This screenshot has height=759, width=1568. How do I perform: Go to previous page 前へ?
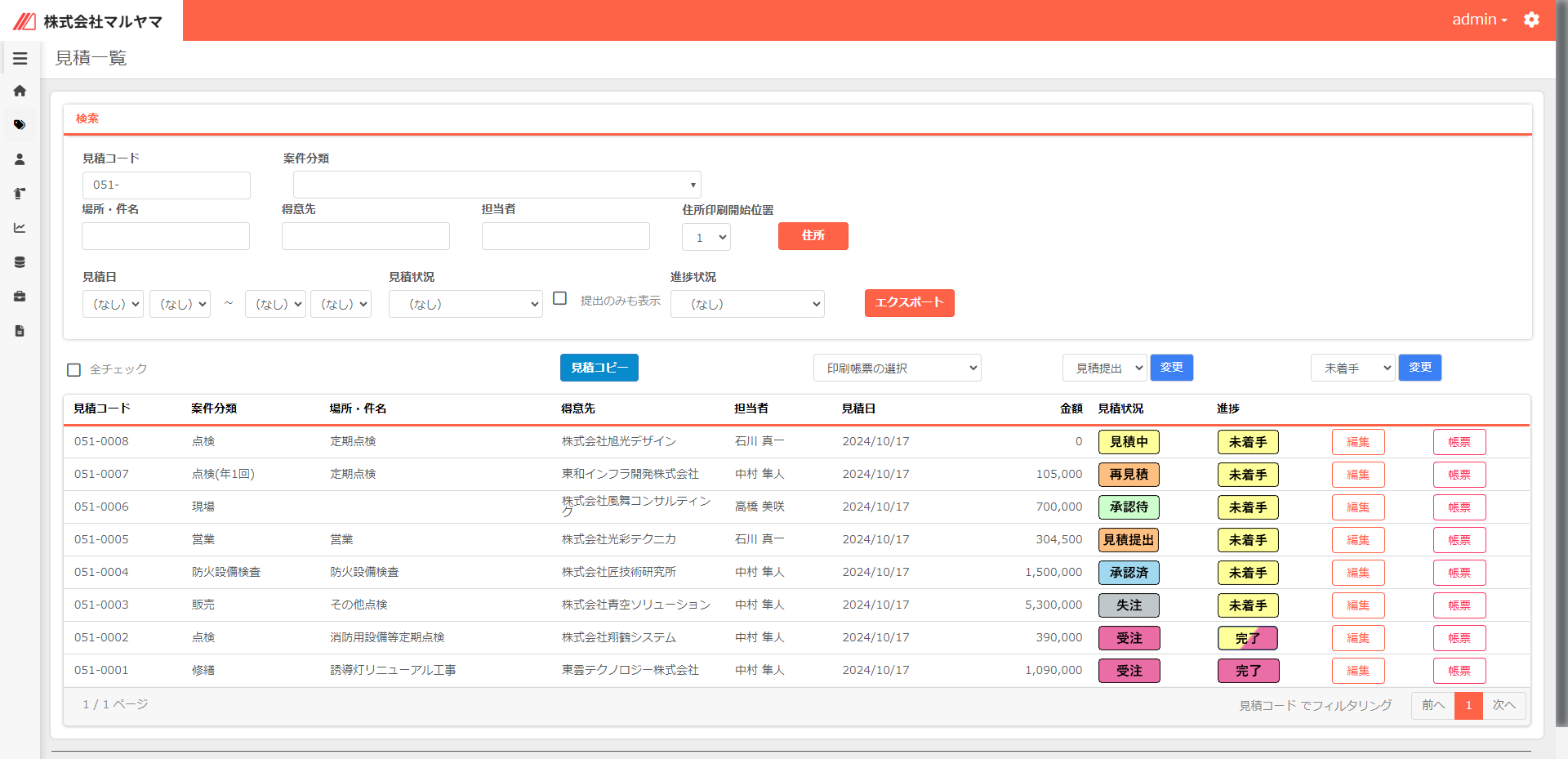1433,705
